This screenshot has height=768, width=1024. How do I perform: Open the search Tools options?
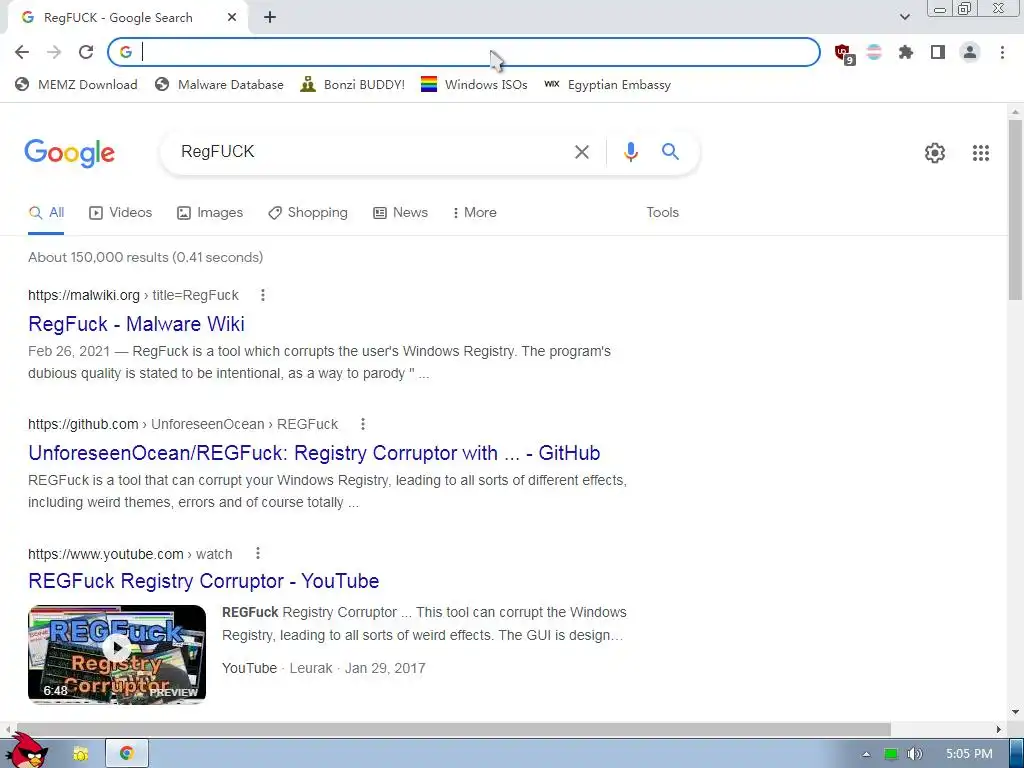pyautogui.click(x=662, y=212)
